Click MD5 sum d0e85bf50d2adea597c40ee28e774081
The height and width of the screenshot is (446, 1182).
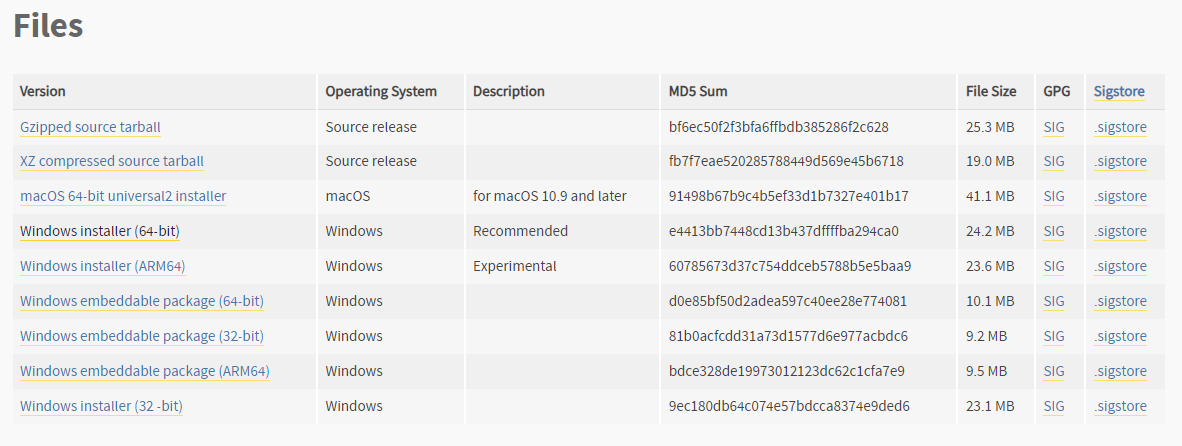788,301
